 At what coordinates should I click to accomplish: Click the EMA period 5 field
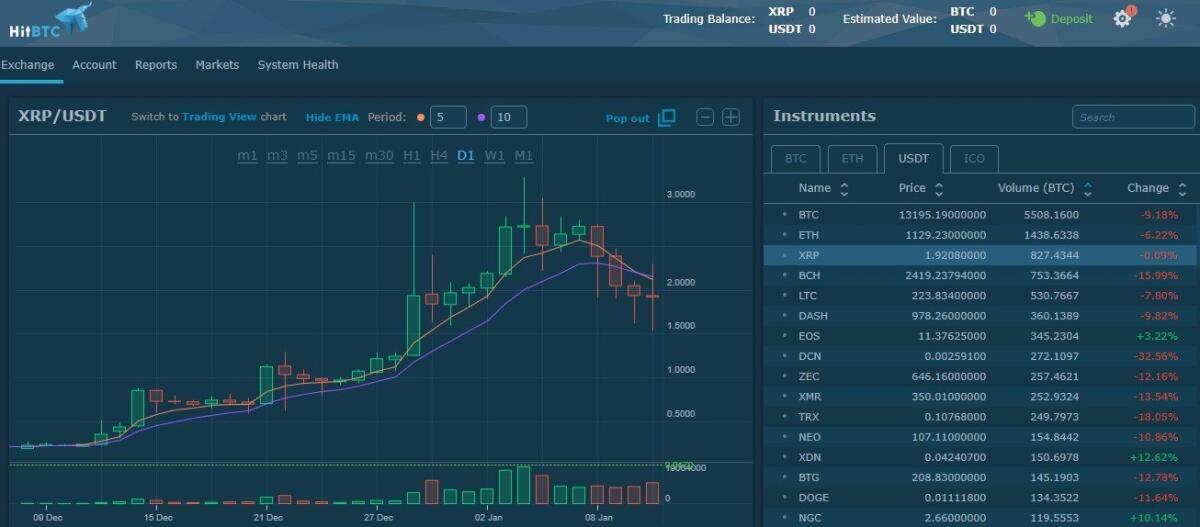(448, 117)
